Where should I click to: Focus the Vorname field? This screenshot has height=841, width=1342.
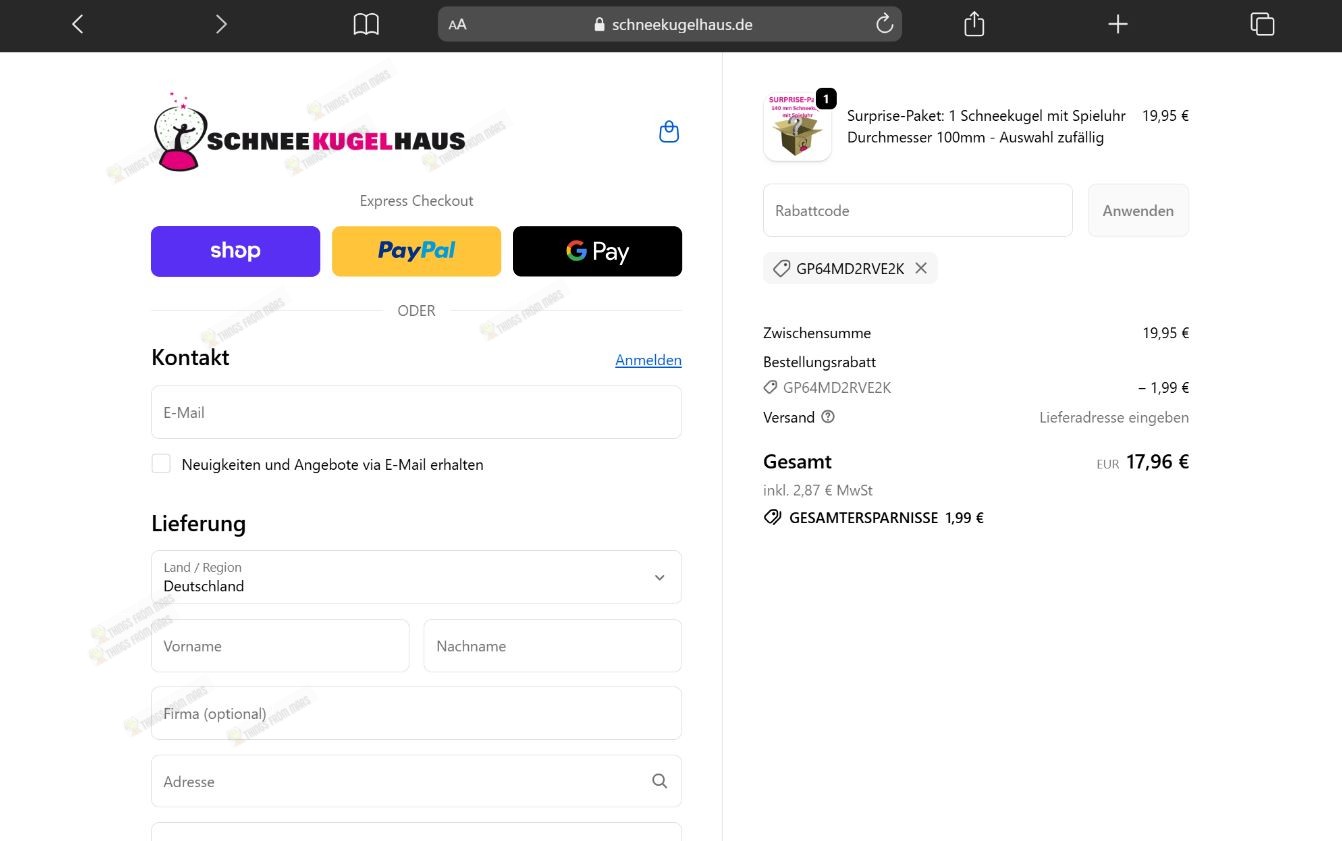coord(280,646)
